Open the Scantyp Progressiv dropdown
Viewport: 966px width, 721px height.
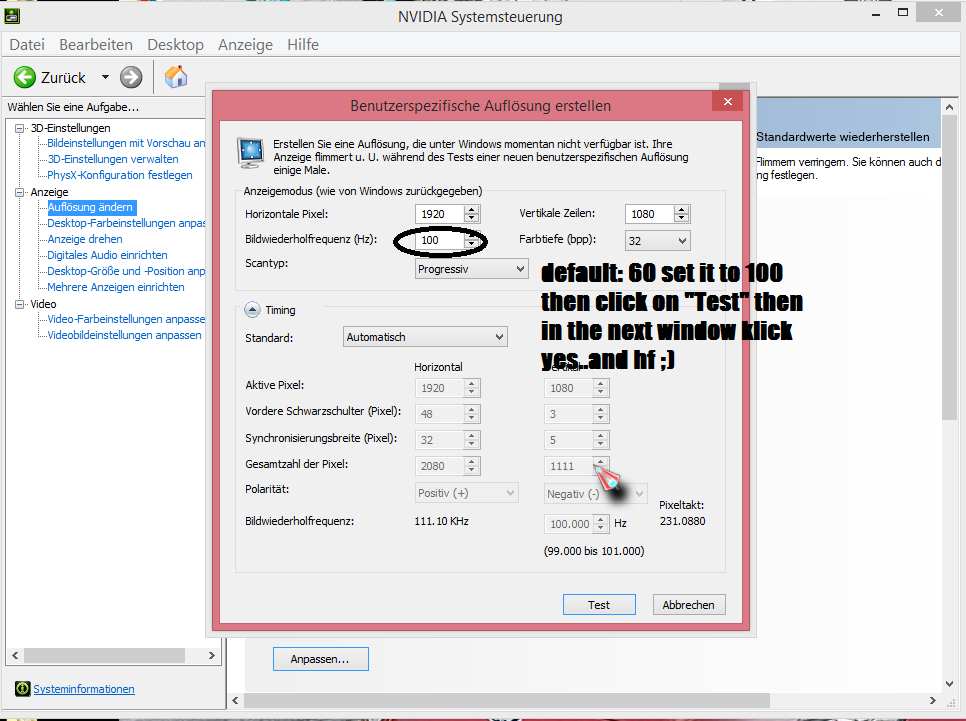click(471, 269)
